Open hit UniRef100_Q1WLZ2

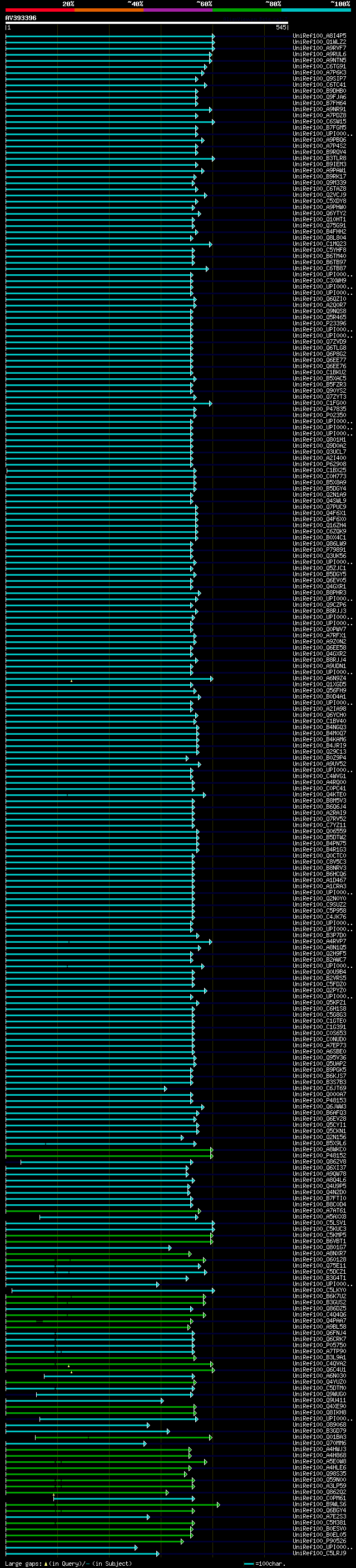(319, 42)
